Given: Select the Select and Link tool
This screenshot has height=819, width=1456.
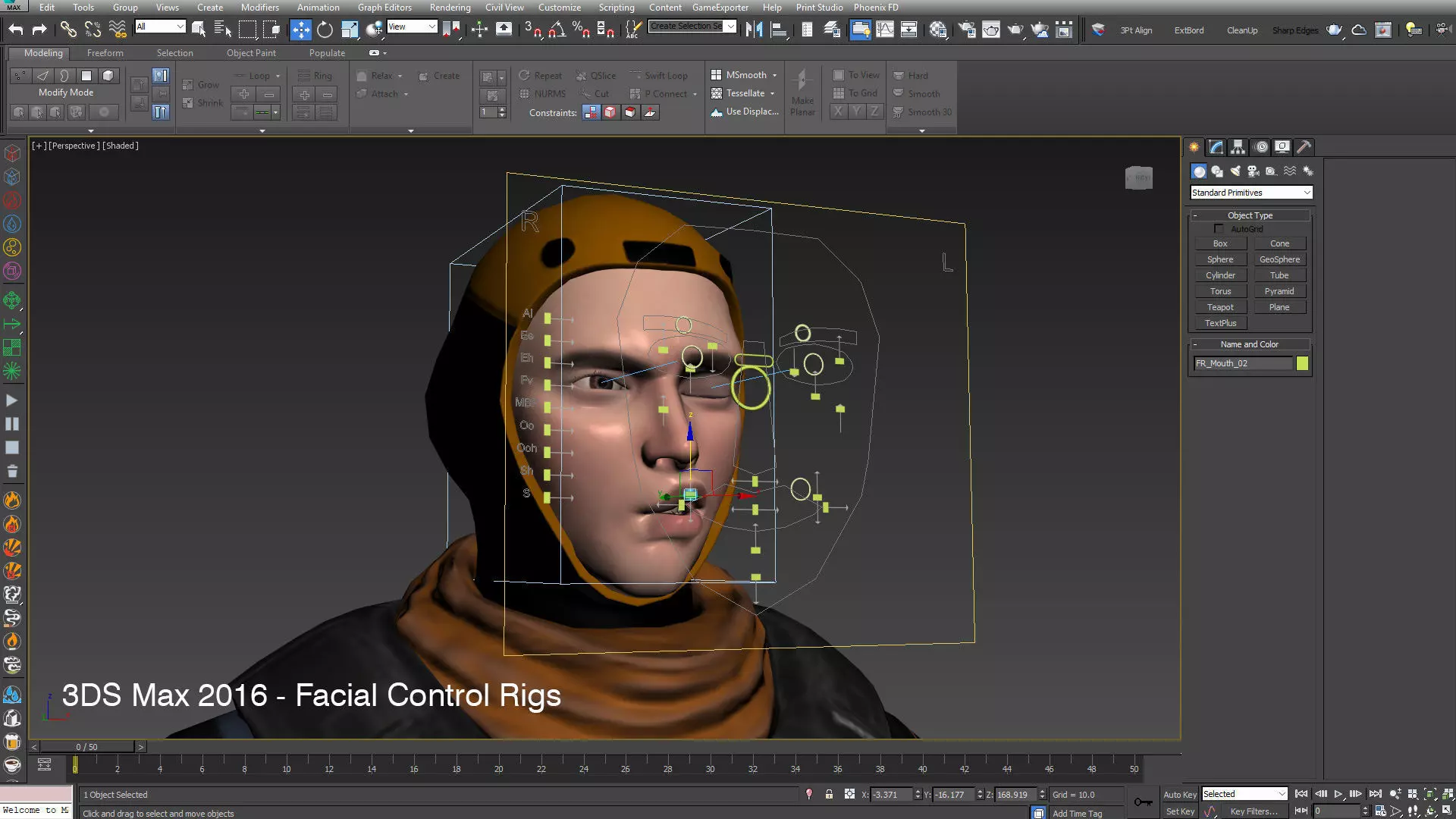Looking at the screenshot, I should [x=68, y=30].
